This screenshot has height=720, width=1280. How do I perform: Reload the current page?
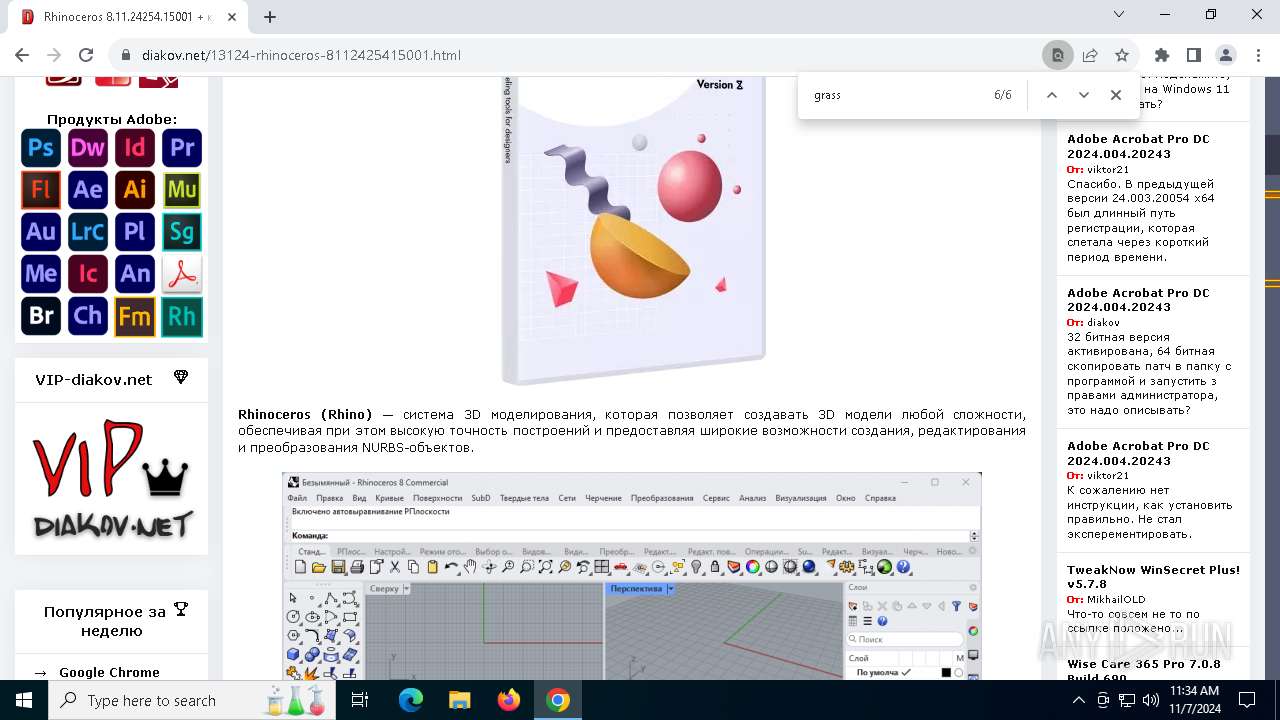pyautogui.click(x=86, y=55)
